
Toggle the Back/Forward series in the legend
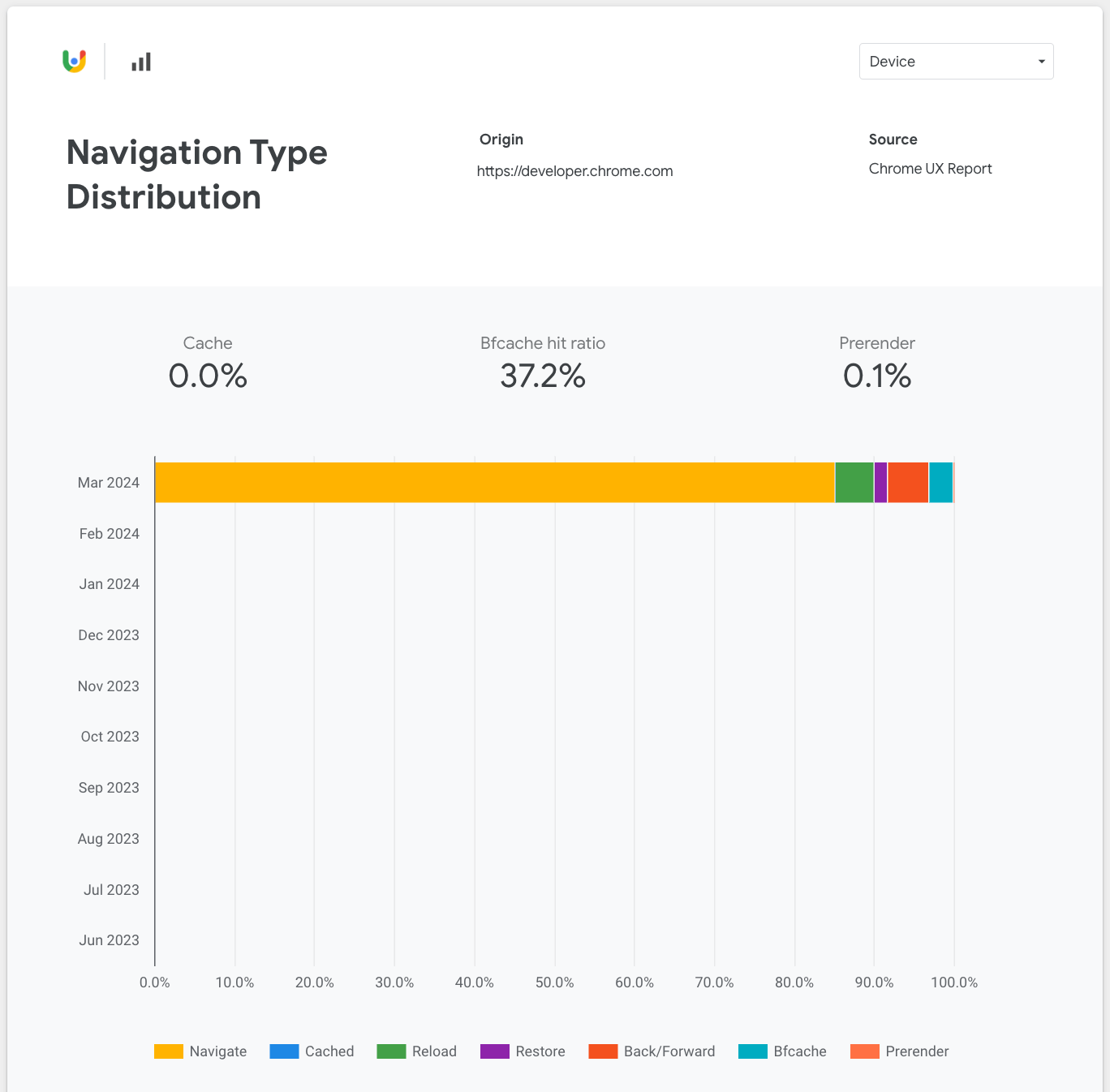click(x=669, y=1051)
